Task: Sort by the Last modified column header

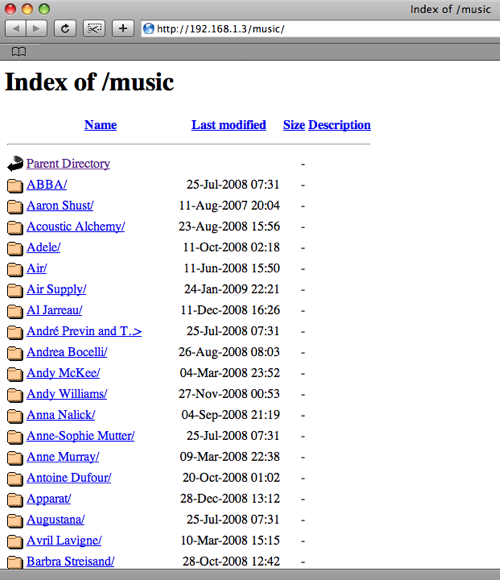Action: click(229, 125)
